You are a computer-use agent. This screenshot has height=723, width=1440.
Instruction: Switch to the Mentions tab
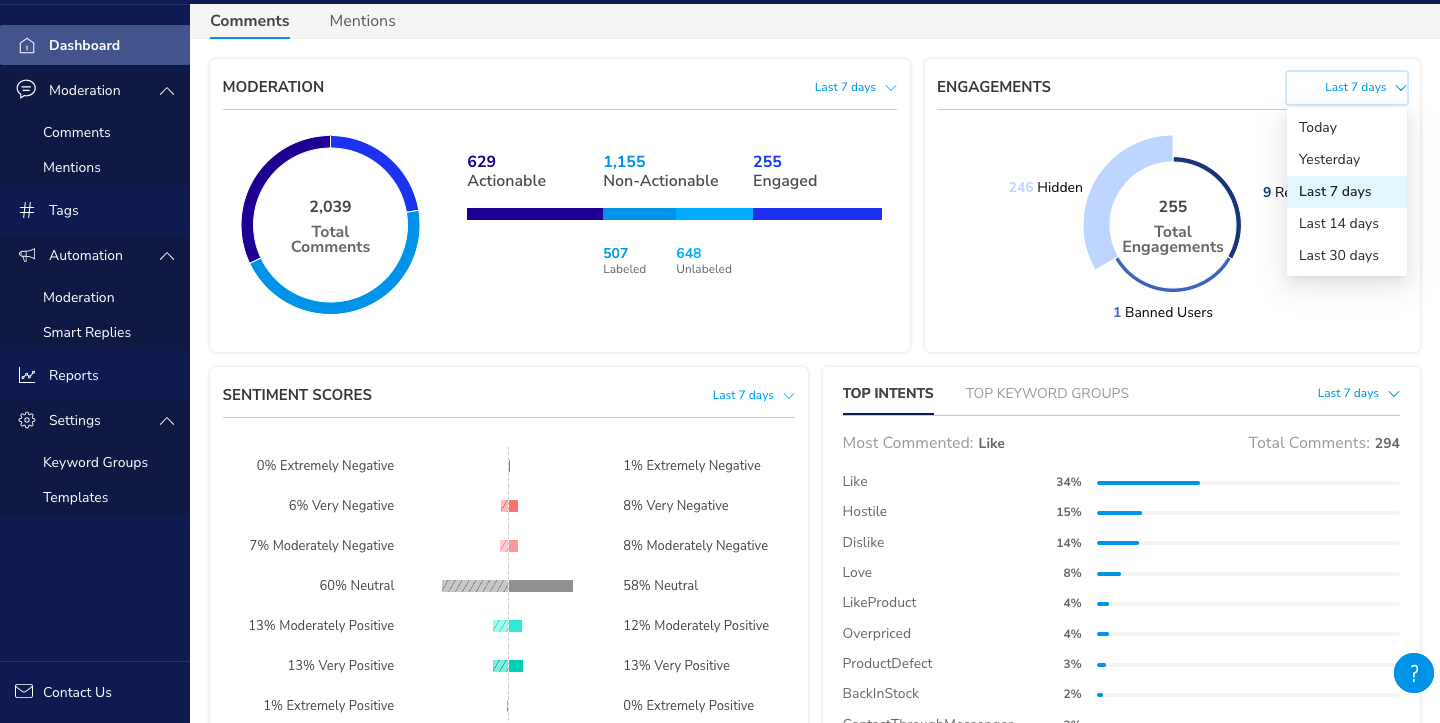[x=362, y=21]
